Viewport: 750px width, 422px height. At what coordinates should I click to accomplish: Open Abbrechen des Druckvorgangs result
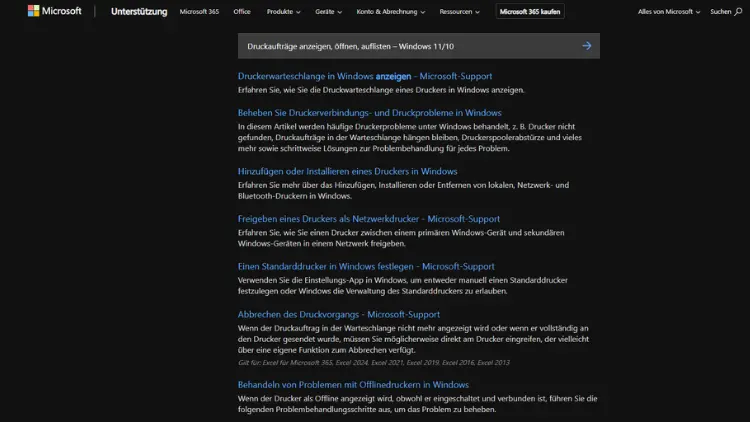339,314
